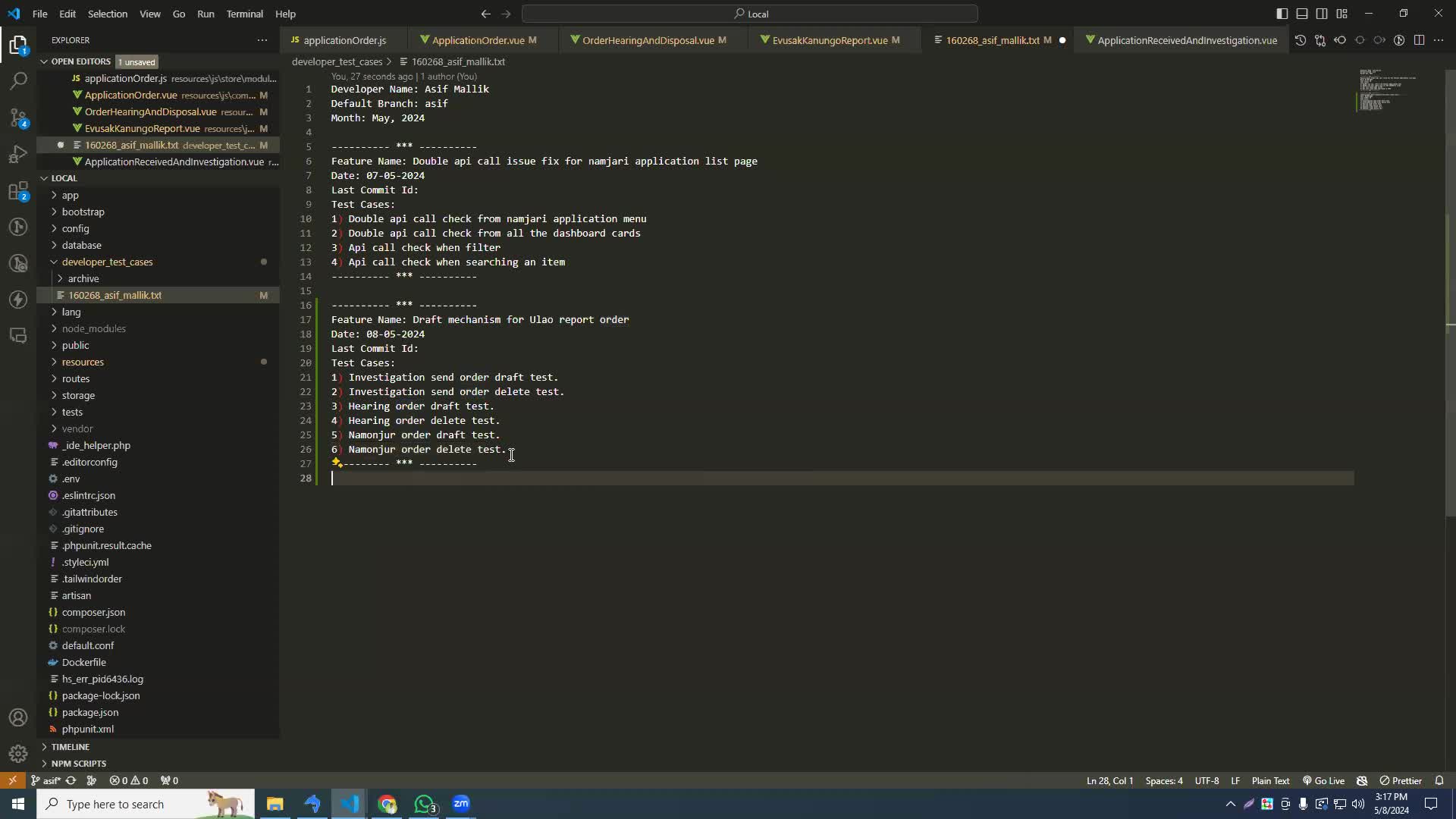
Task: Collapse the OPEN EDITORS section
Action: click(x=80, y=61)
